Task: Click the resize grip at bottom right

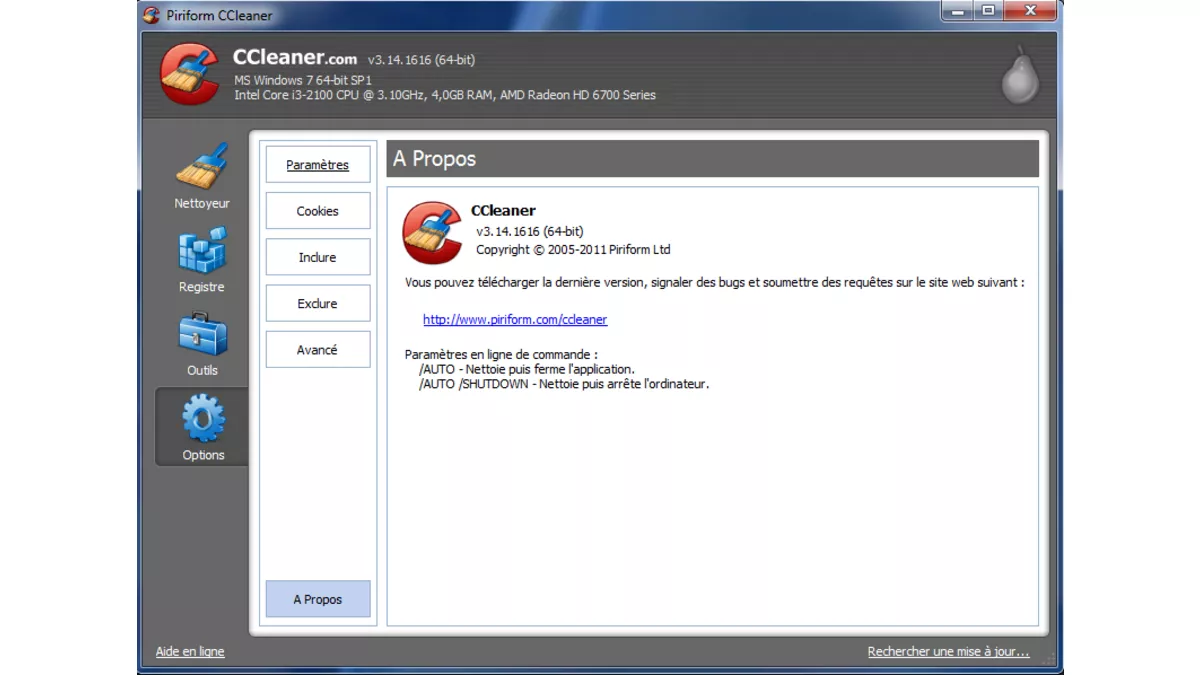Action: [x=1050, y=660]
